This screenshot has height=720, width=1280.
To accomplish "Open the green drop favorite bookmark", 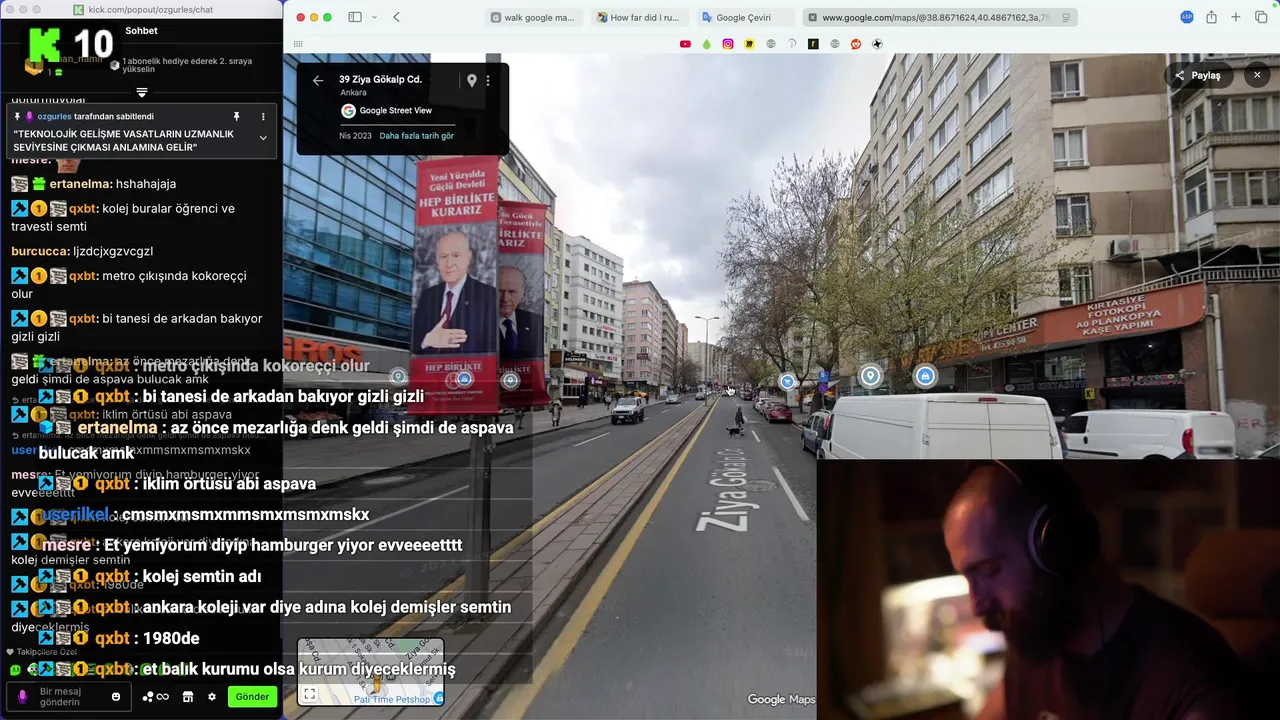I will pyautogui.click(x=707, y=44).
